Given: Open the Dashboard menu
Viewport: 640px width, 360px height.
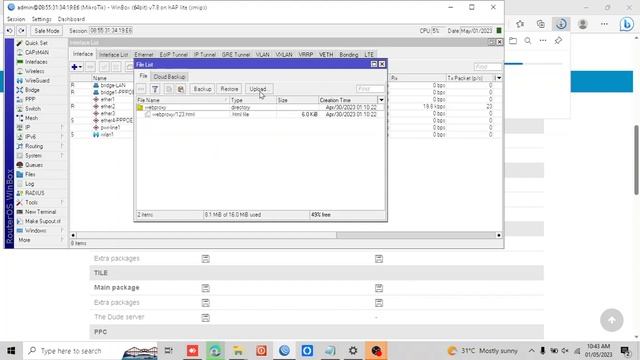Looking at the screenshot, I should click(x=71, y=19).
